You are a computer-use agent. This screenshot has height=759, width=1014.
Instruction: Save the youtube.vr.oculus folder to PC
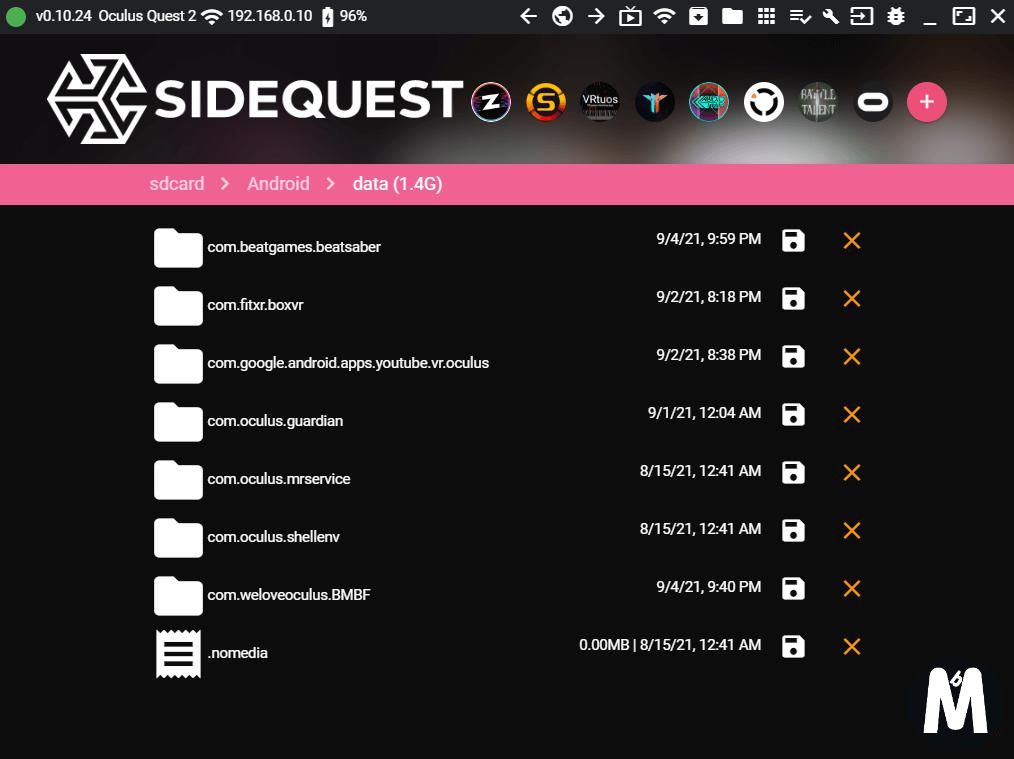[x=793, y=356]
